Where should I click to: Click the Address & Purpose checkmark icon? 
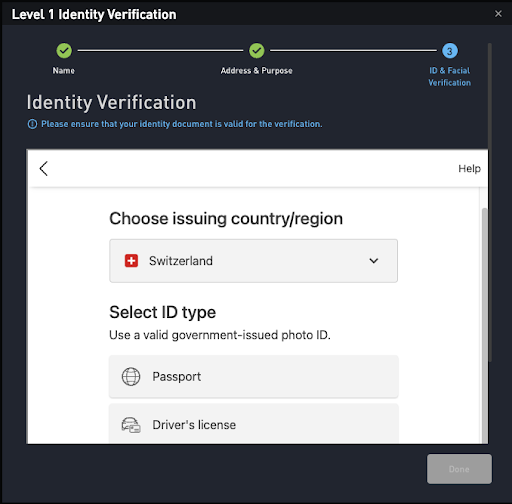pyautogui.click(x=256, y=51)
